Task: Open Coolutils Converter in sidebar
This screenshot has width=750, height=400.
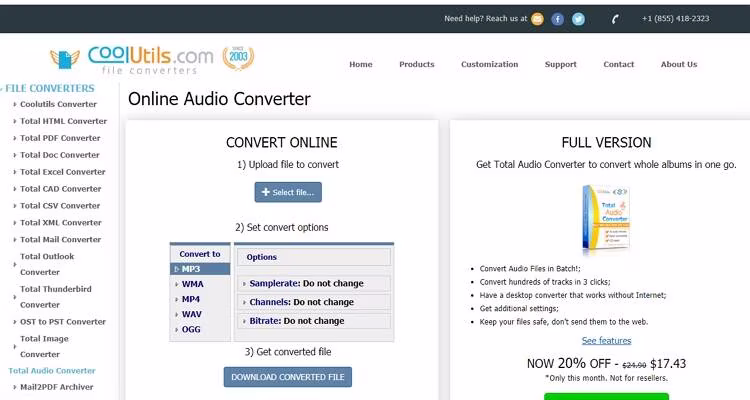Action: [x=58, y=104]
